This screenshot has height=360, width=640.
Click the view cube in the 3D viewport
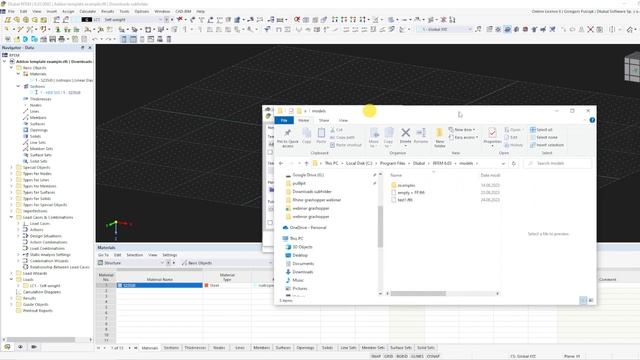[x=632, y=69]
